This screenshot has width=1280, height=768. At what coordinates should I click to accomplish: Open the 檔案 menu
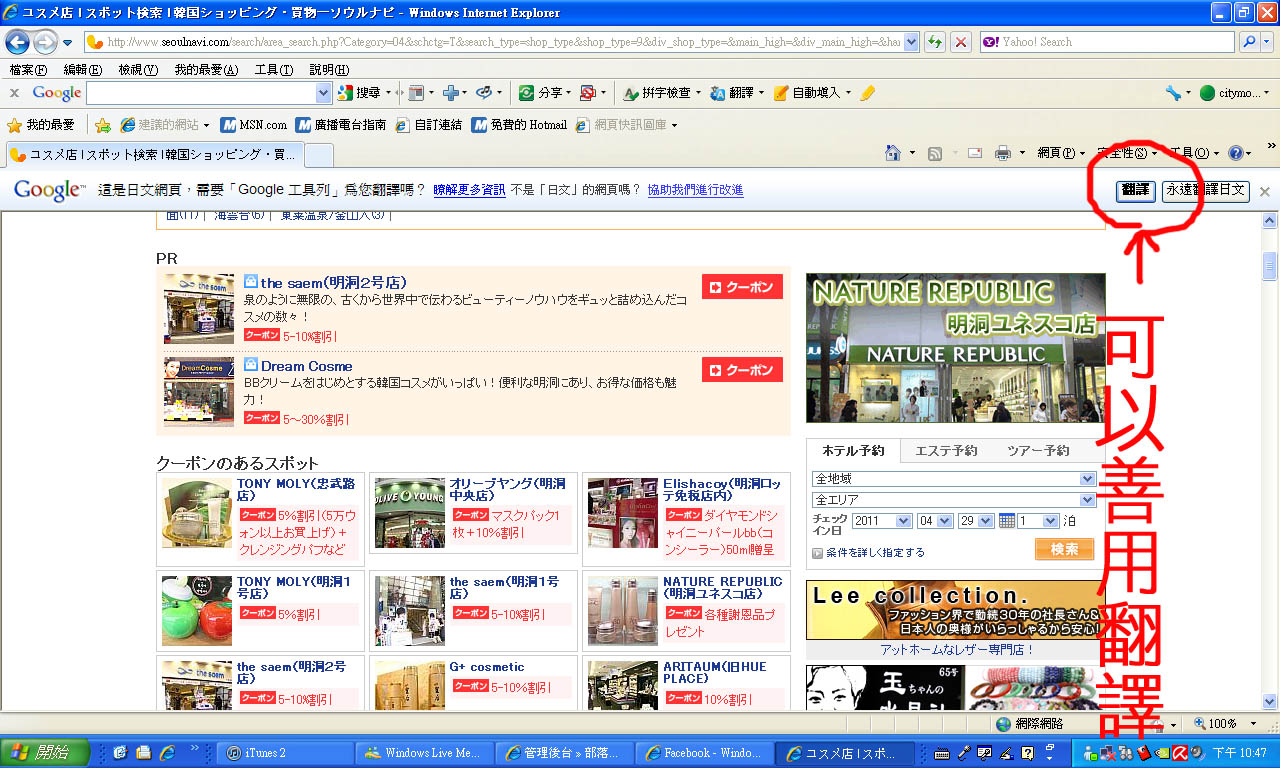(x=28, y=69)
